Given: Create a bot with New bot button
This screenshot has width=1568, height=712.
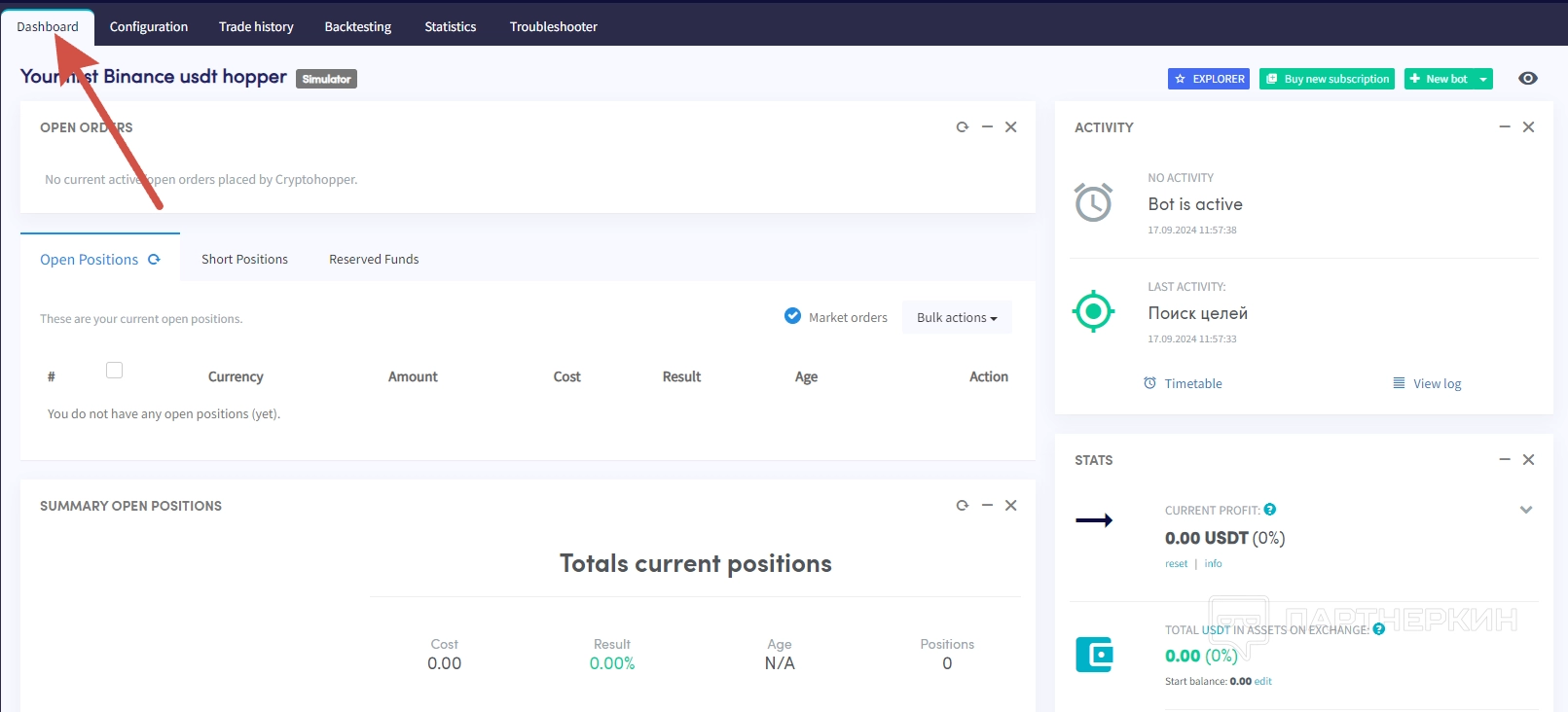Looking at the screenshot, I should point(1440,79).
